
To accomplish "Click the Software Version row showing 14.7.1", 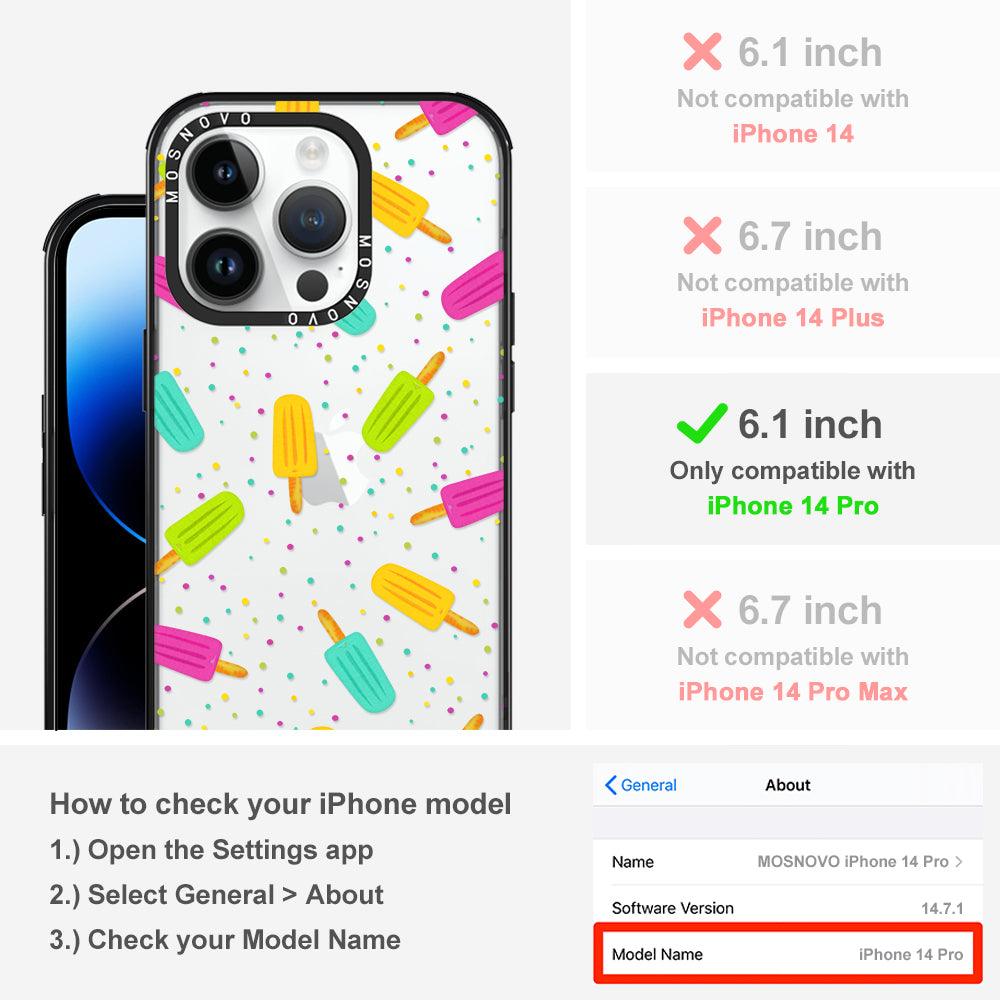I will (788, 908).
